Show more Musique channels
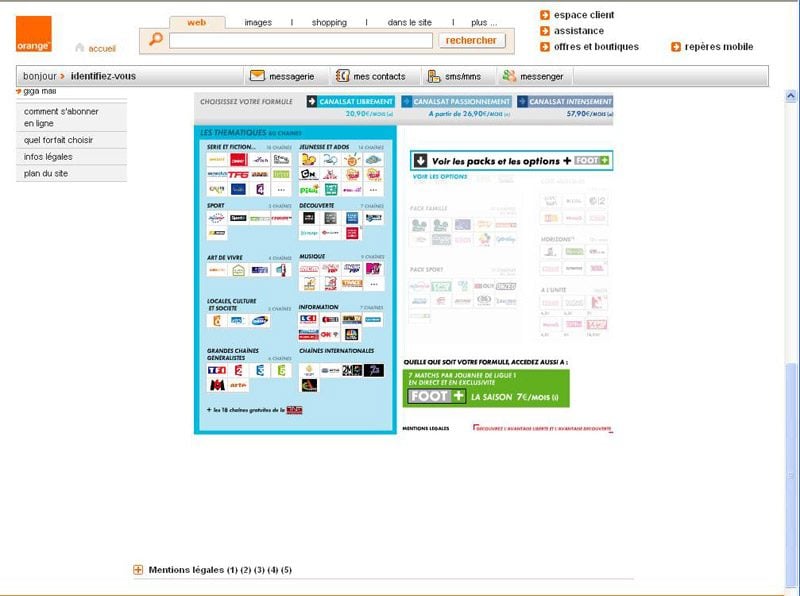Screen dimensions: 800x596 point(374,284)
